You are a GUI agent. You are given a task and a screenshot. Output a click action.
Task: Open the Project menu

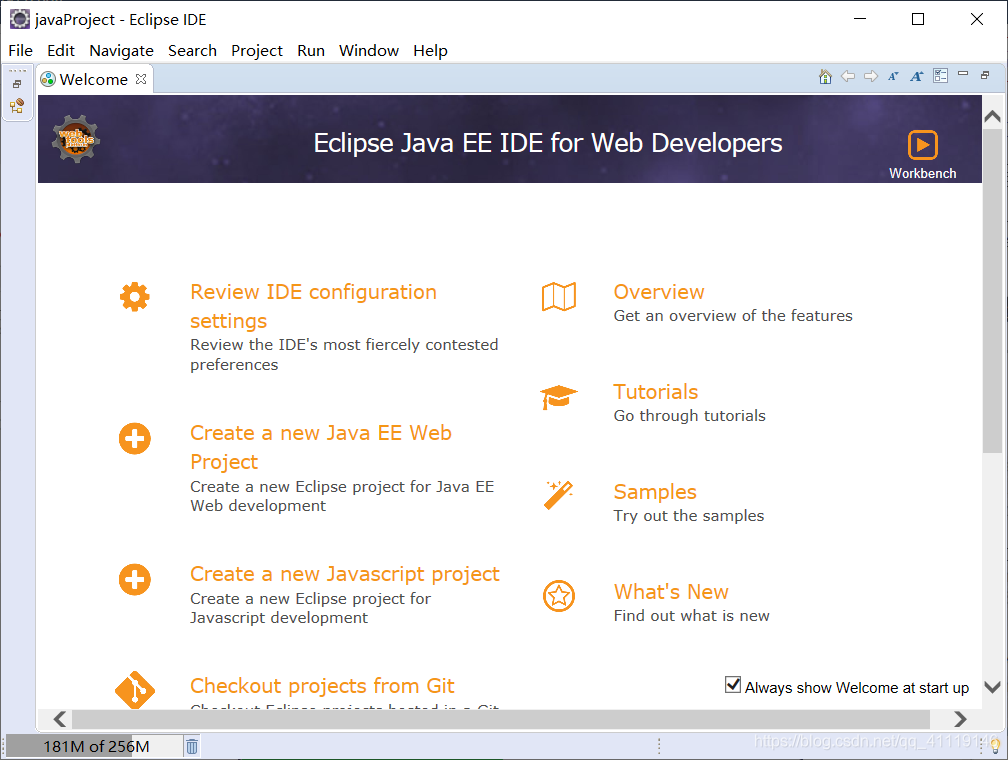tap(257, 50)
